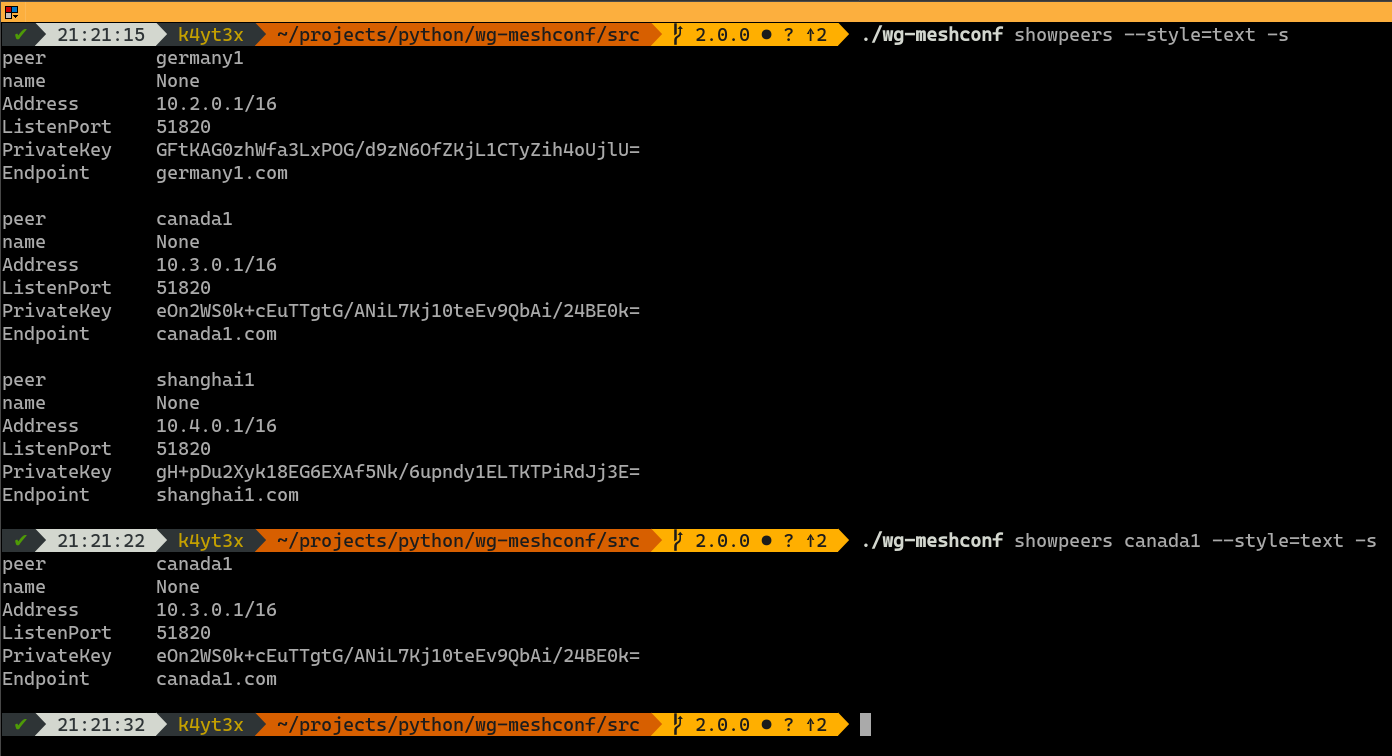The width and height of the screenshot is (1392, 756).
Task: Click the git branch icon in the first prompt
Action: 679,35
